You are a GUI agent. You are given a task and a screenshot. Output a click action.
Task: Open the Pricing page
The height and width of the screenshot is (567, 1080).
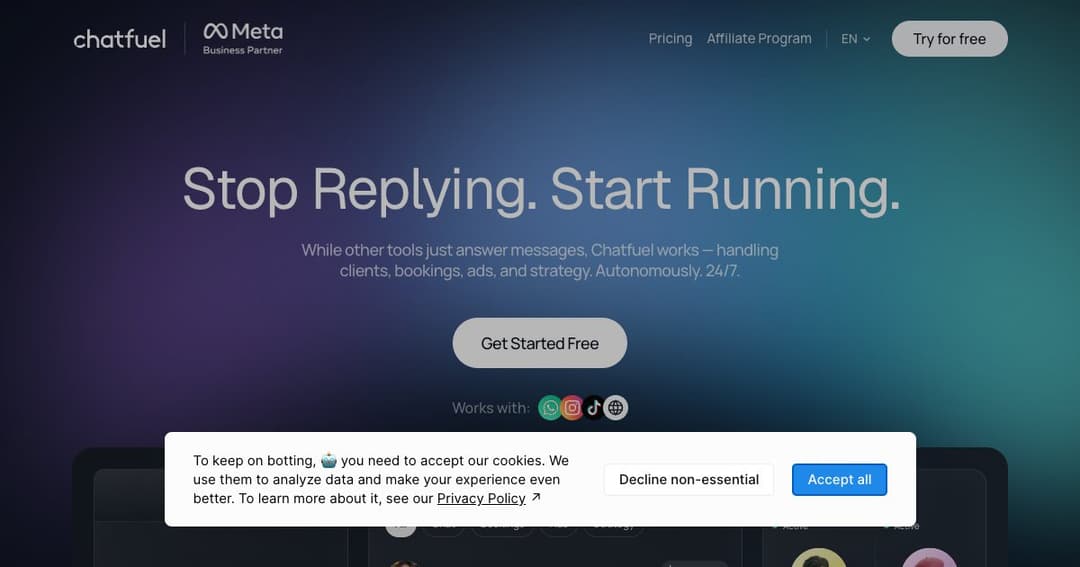[x=670, y=39]
